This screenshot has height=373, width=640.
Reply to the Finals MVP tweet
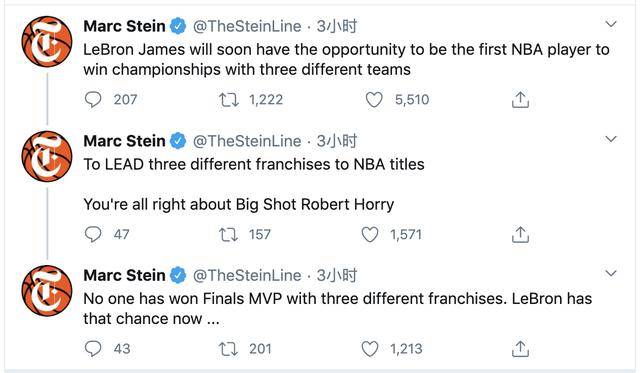(93, 349)
